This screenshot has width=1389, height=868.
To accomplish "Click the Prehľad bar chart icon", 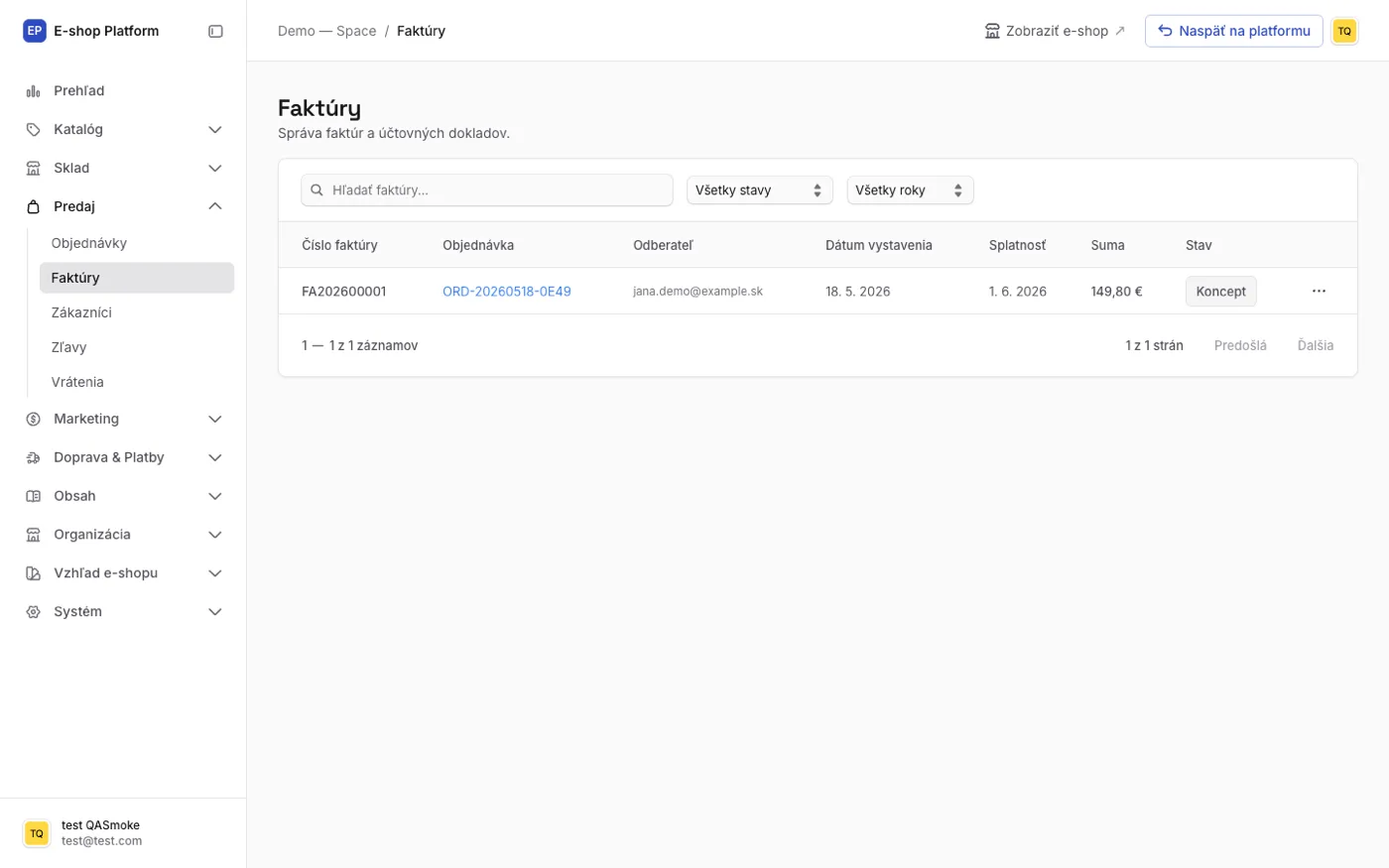I will (33, 91).
